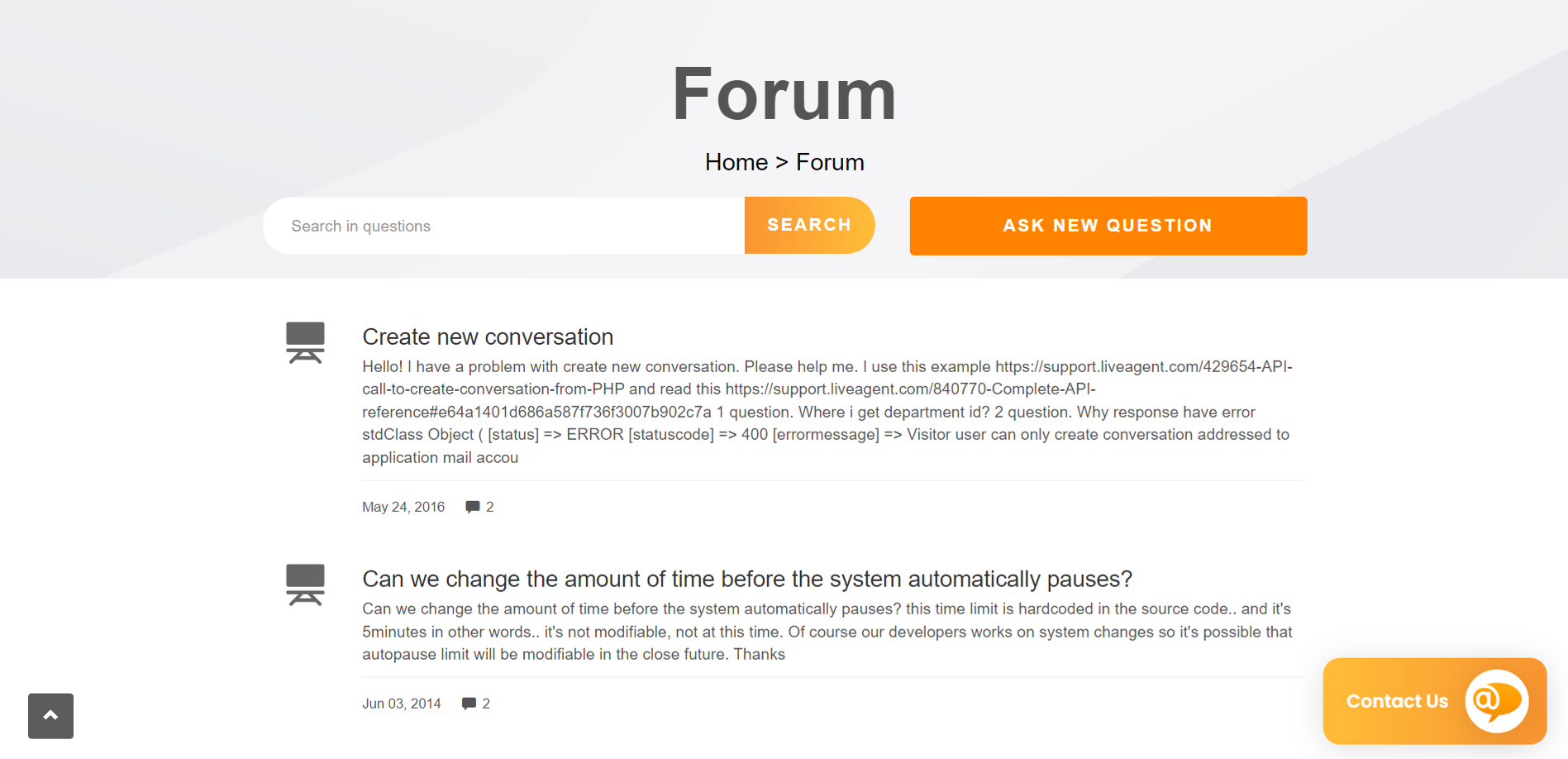Click the May 24, 2016 post date

(x=403, y=507)
